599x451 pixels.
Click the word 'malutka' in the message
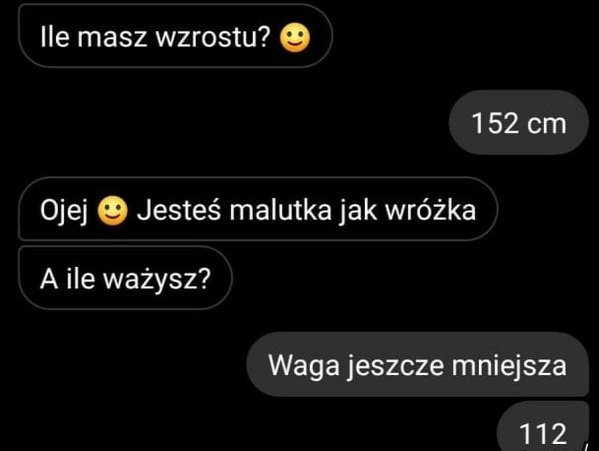pyautogui.click(x=280, y=210)
